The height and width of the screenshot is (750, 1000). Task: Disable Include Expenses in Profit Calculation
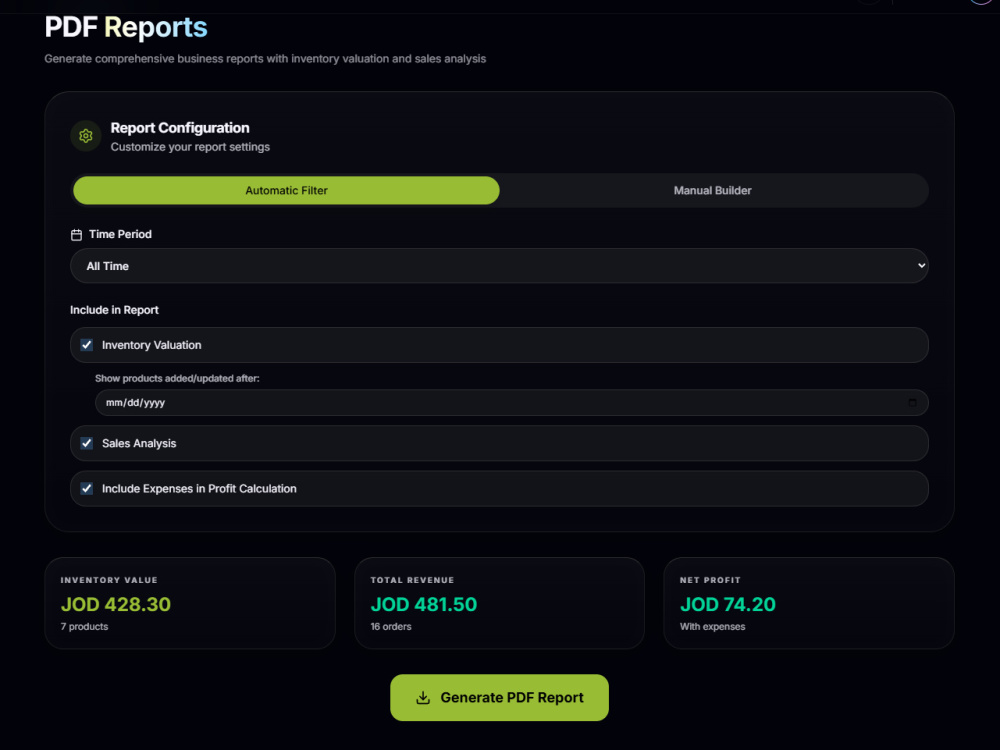click(87, 489)
